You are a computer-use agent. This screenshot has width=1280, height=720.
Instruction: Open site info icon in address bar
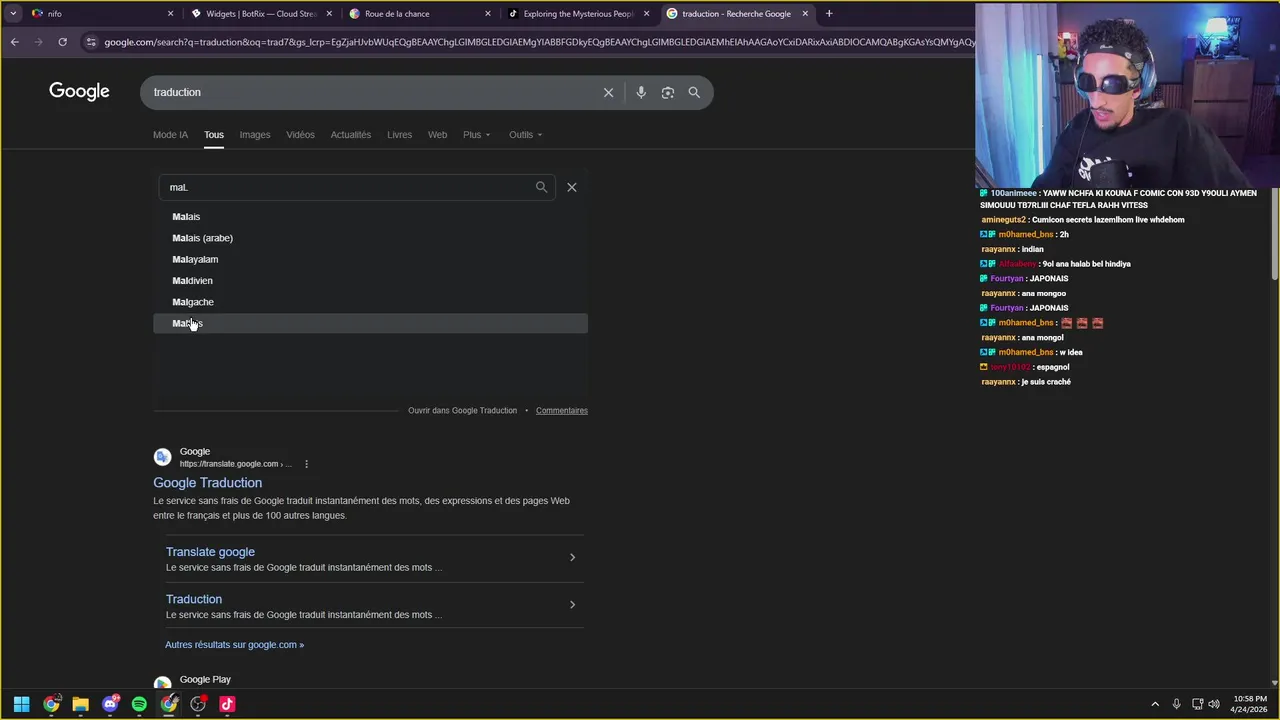(x=91, y=42)
